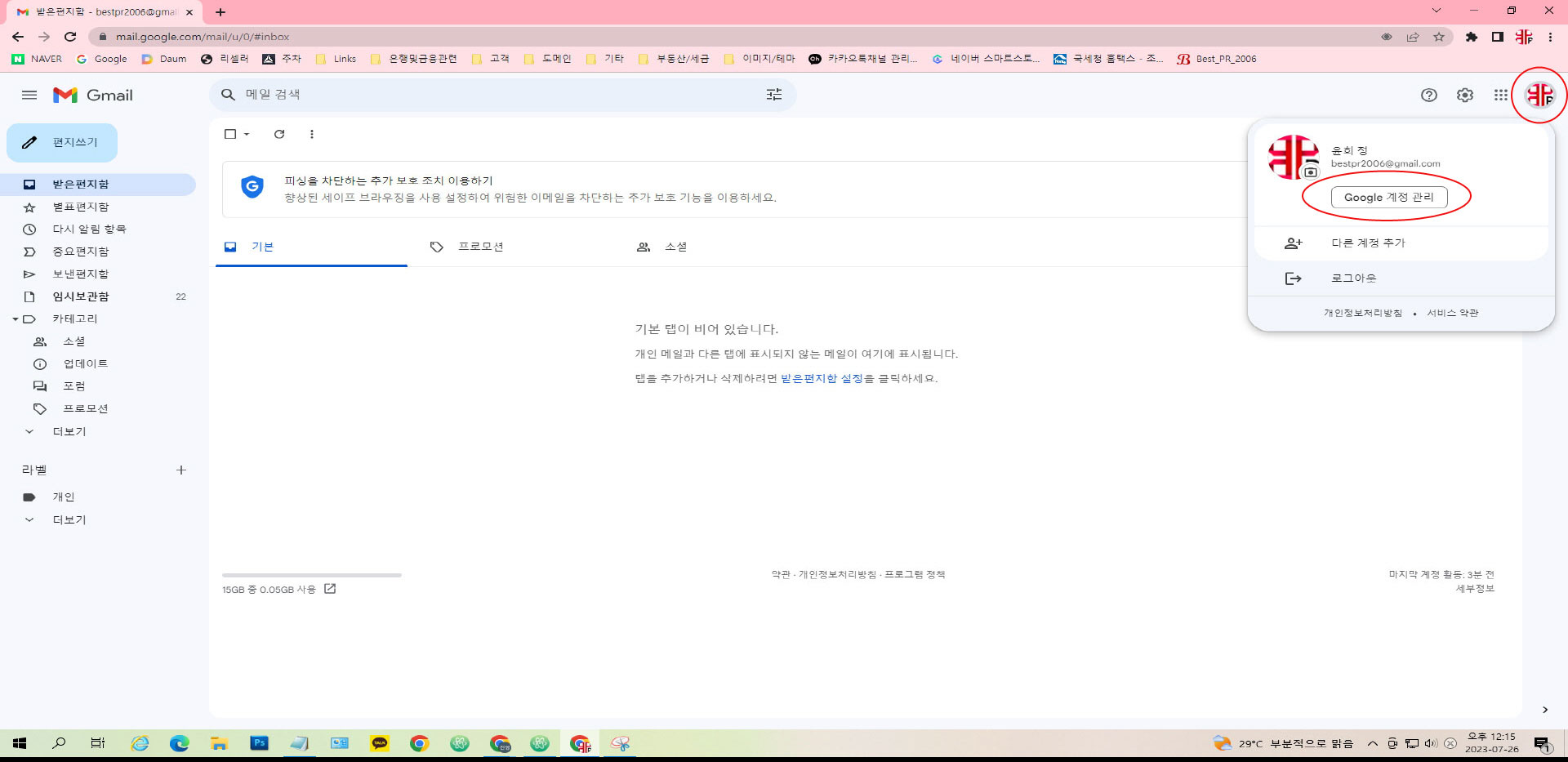Tick the select-all mail checkbox
Image resolution: width=1568 pixels, height=762 pixels.
(x=230, y=134)
